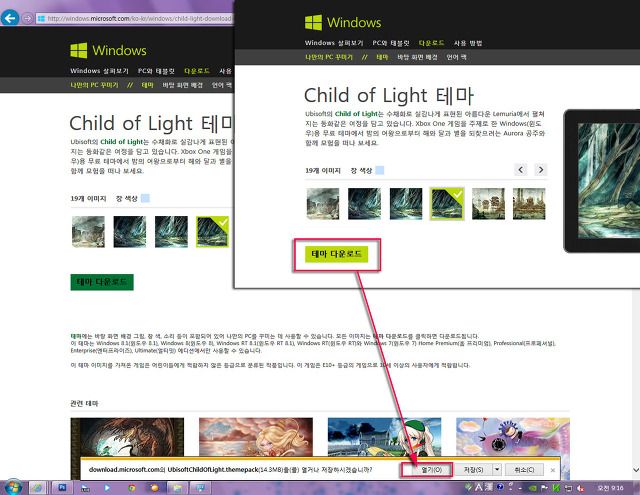Expand the dropdown arrow beside '저장(S)'

click(x=497, y=470)
